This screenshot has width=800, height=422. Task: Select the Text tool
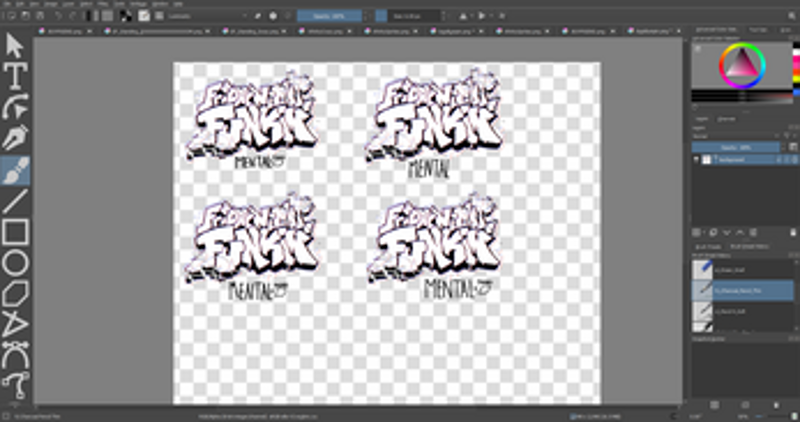click(x=15, y=77)
